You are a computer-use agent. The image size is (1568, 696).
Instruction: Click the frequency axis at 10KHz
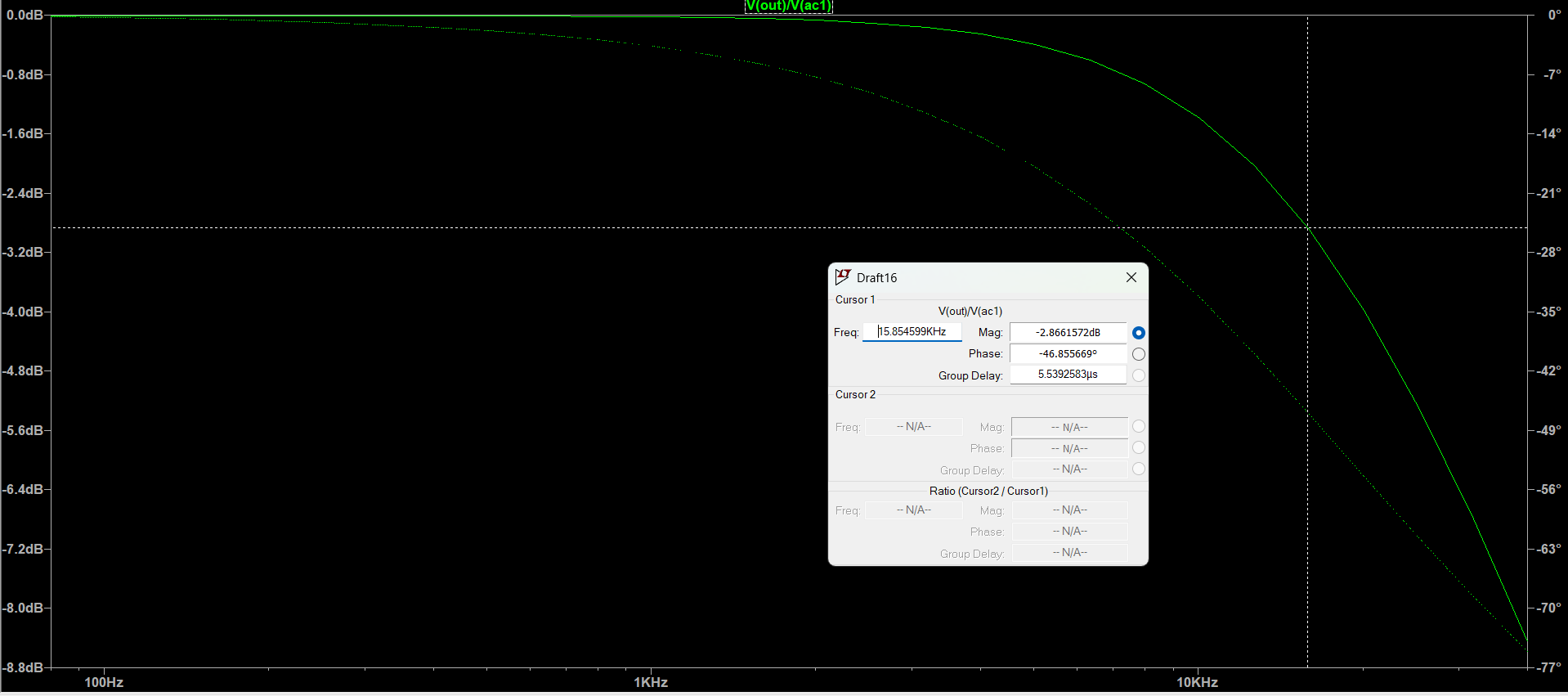point(1197,682)
